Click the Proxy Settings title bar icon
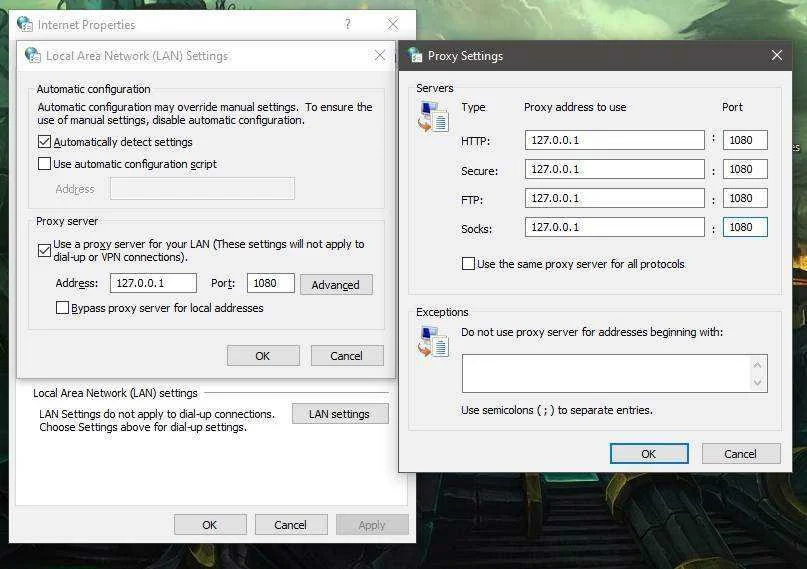Viewport: 807px width, 569px height. [415, 55]
